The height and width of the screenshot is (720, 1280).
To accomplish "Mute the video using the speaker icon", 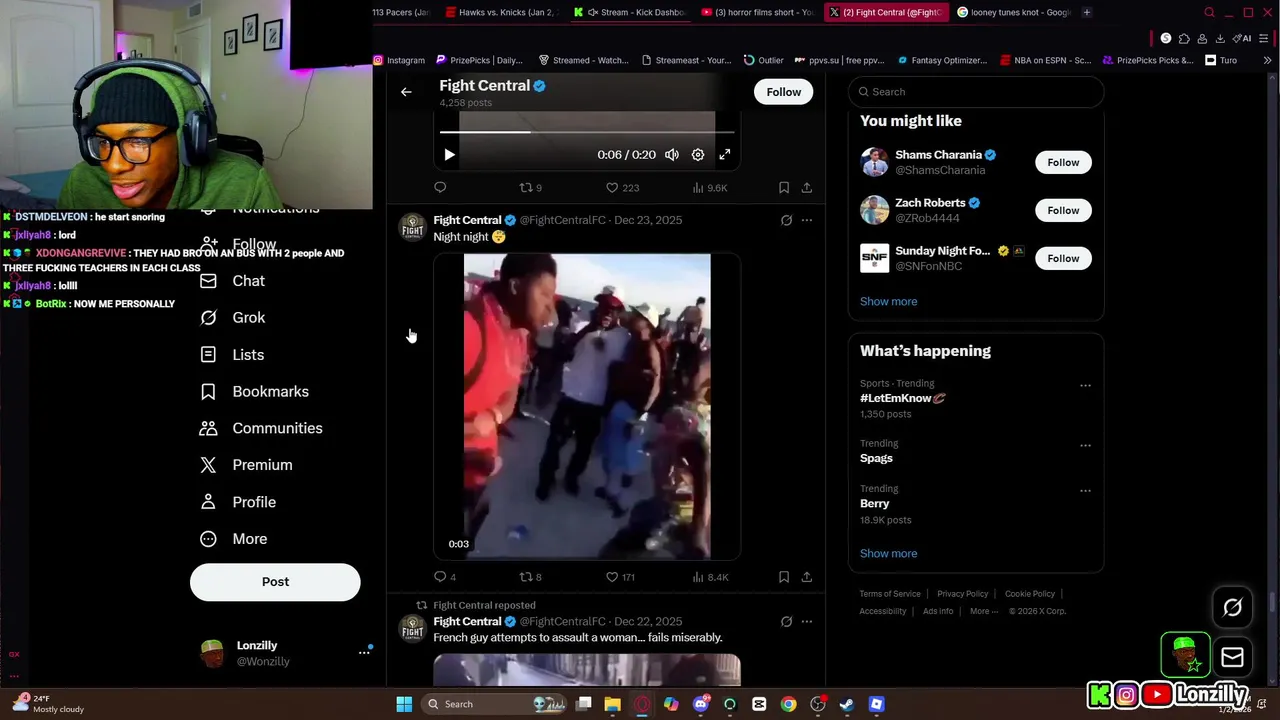I will coord(672,155).
